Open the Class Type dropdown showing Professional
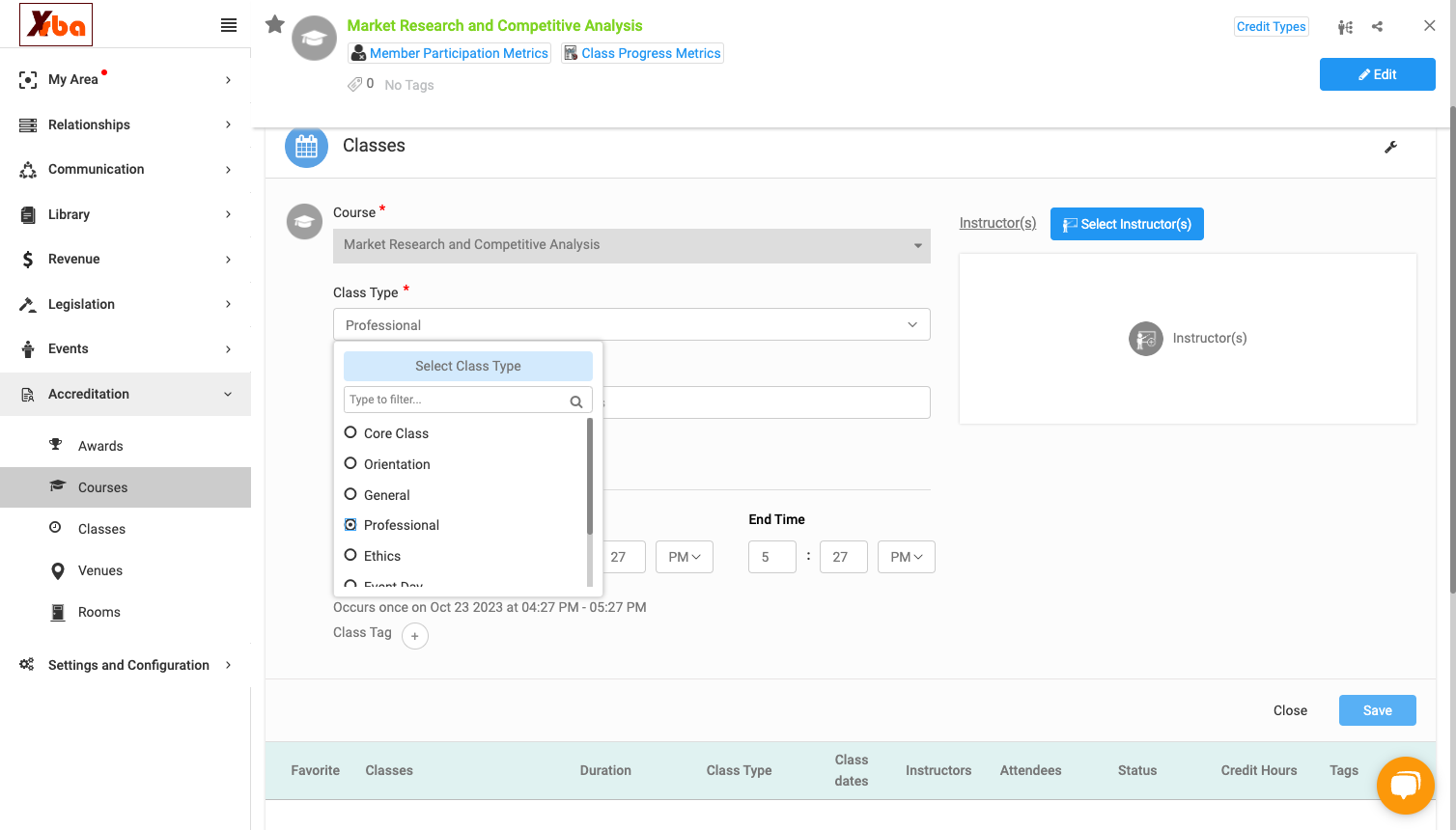 pyautogui.click(x=631, y=324)
